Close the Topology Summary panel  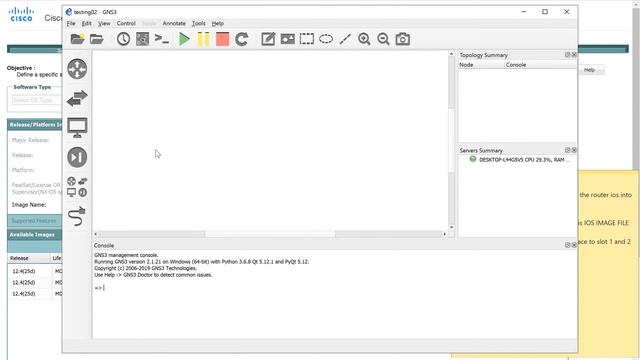pyautogui.click(x=574, y=55)
